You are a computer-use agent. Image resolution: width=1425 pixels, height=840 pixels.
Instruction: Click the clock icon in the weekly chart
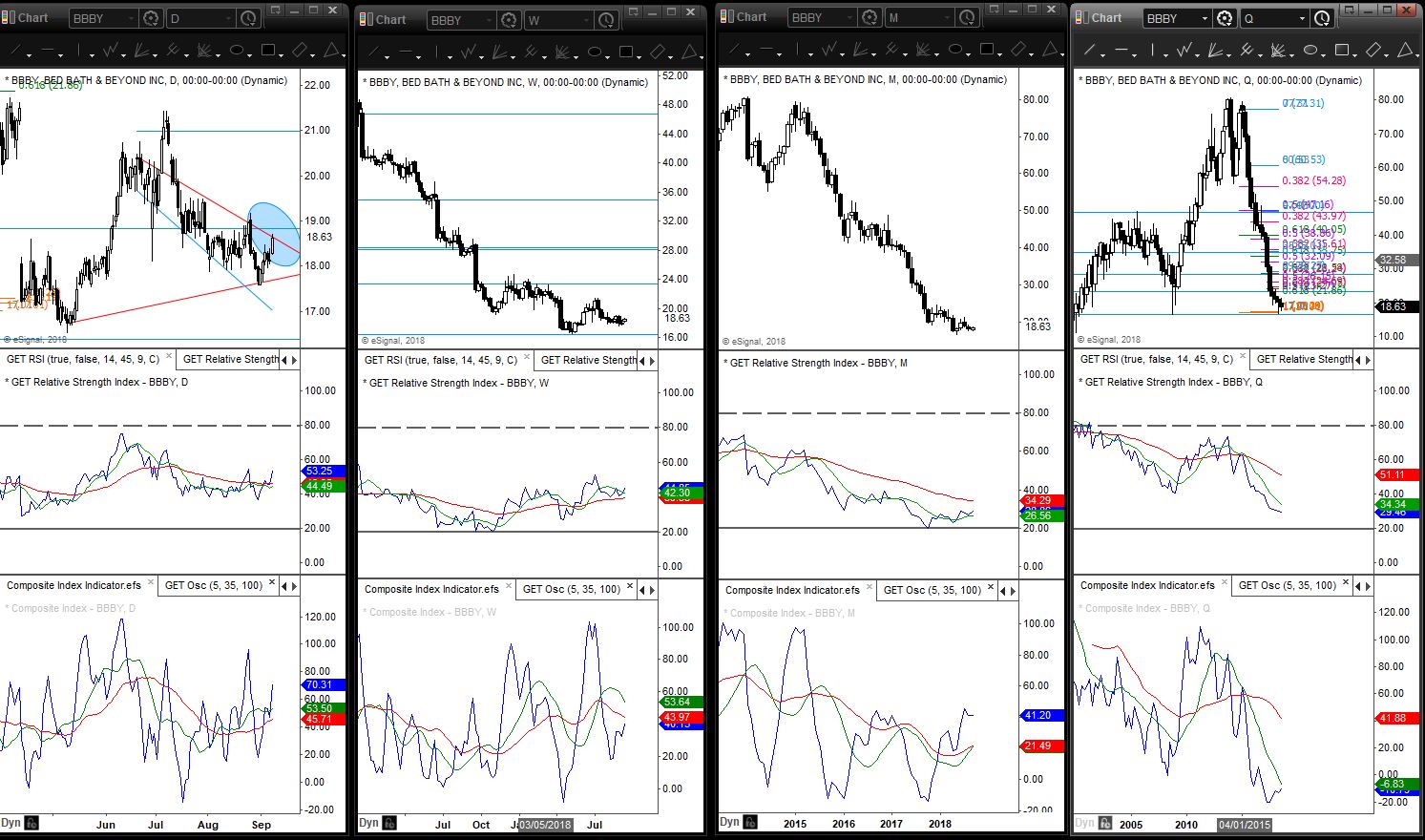pyautogui.click(x=606, y=20)
